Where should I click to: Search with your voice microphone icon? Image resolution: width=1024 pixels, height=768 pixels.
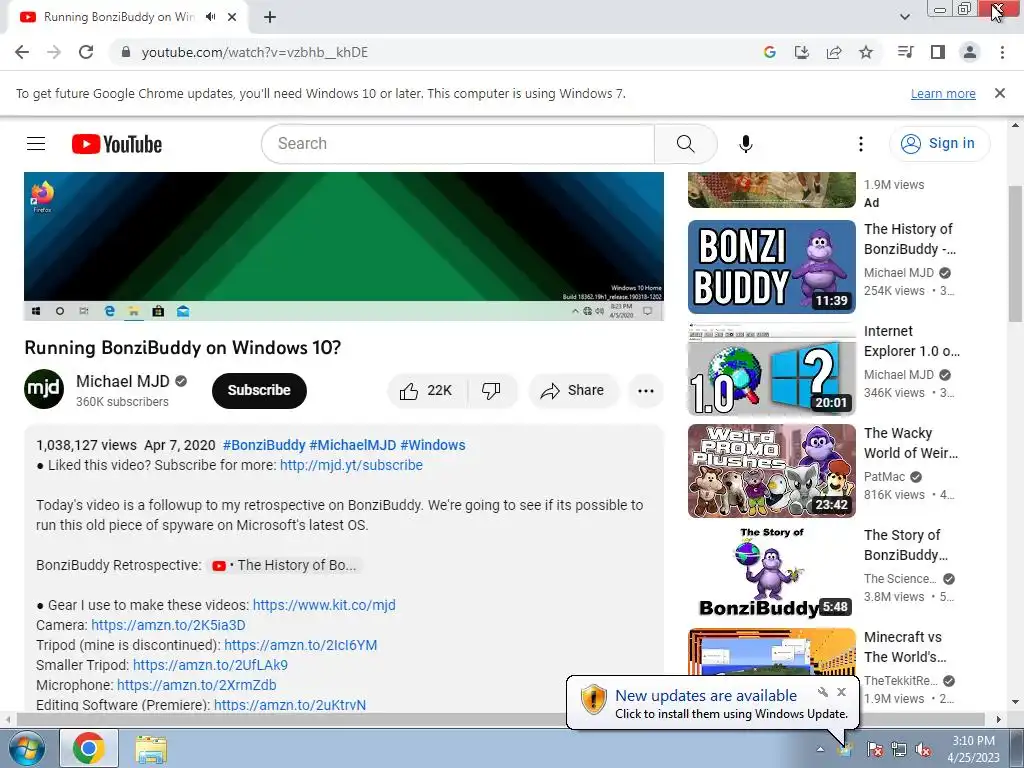[746, 144]
